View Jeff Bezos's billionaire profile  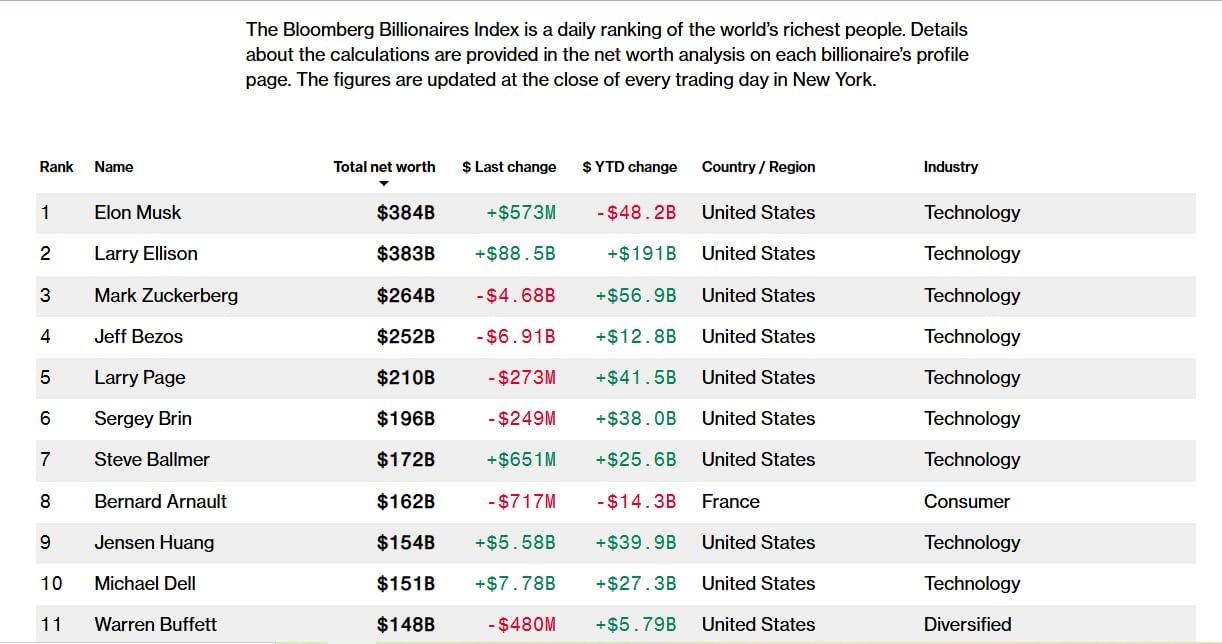139,337
